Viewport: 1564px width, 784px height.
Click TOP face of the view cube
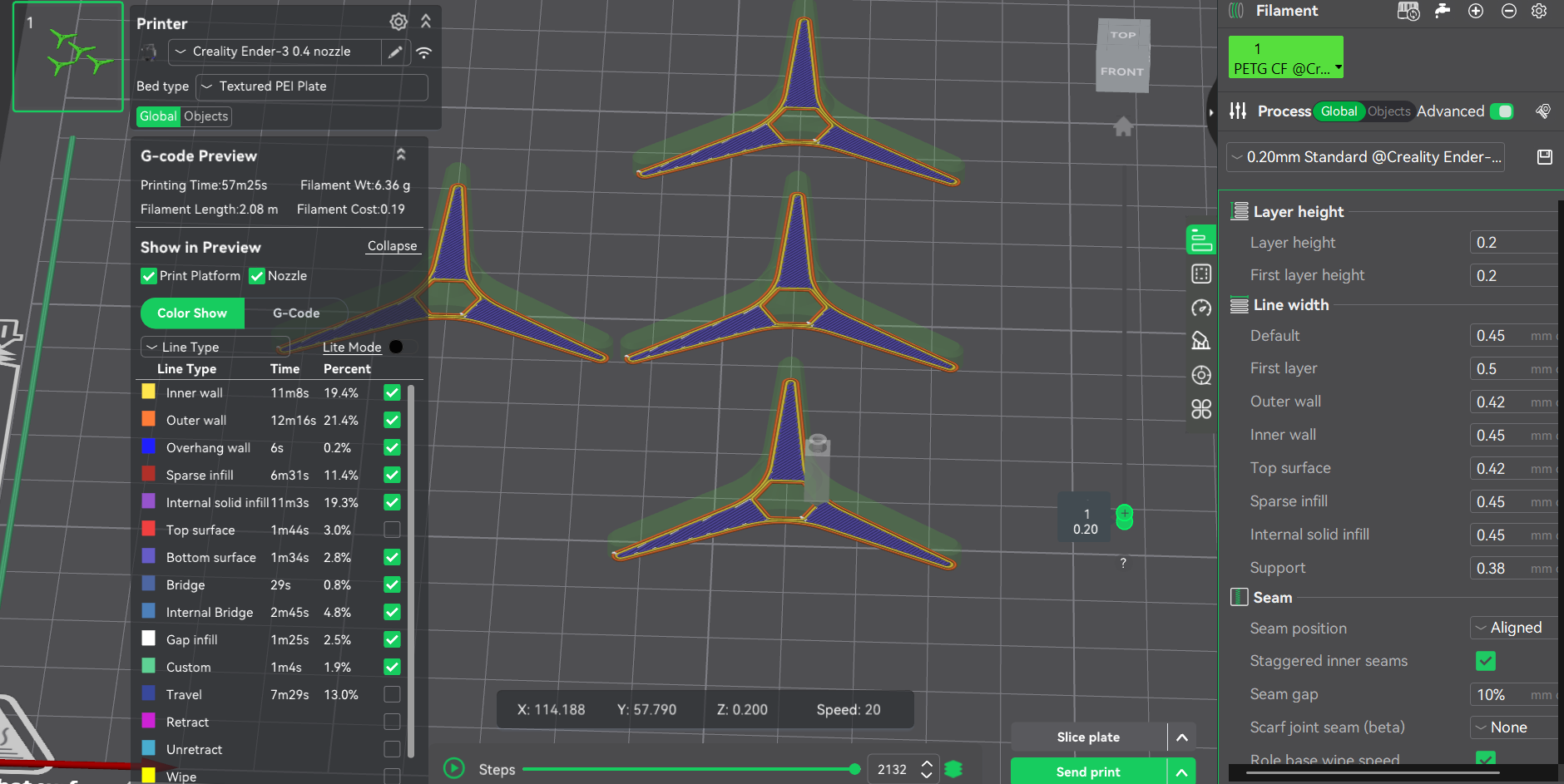(1123, 35)
